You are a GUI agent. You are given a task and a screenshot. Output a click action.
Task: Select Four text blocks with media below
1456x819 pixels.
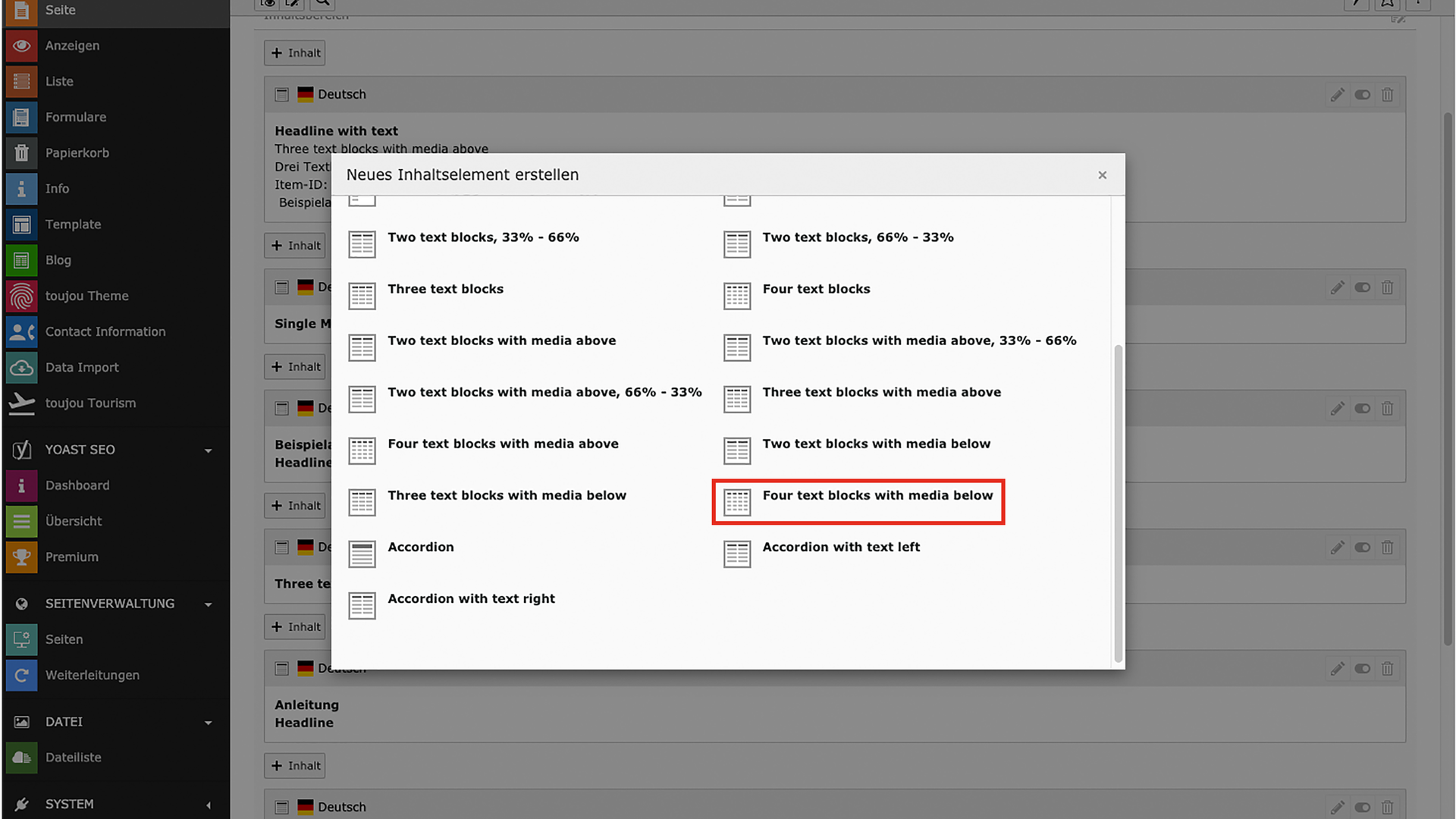pos(877,496)
